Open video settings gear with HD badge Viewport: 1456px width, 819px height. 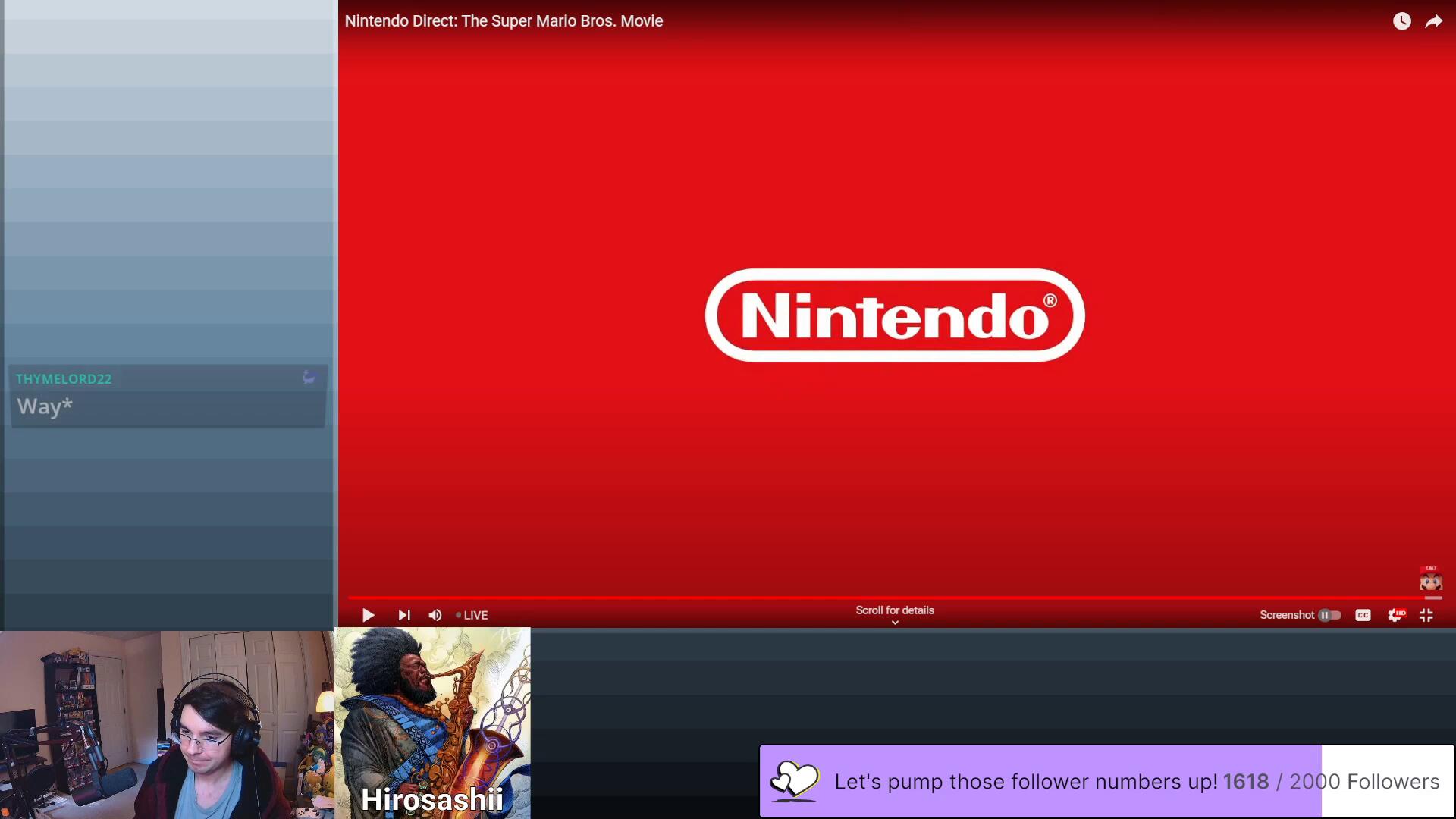pos(1395,615)
